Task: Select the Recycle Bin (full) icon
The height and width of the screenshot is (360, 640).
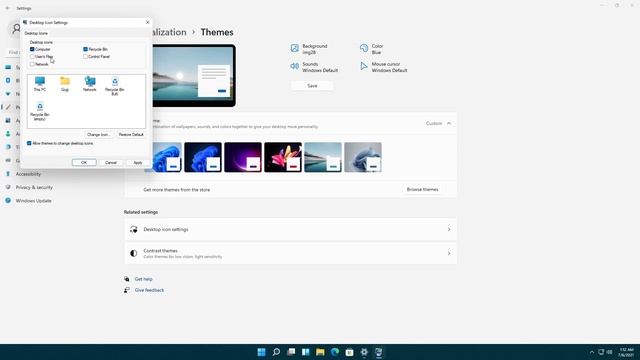Action: click(115, 86)
